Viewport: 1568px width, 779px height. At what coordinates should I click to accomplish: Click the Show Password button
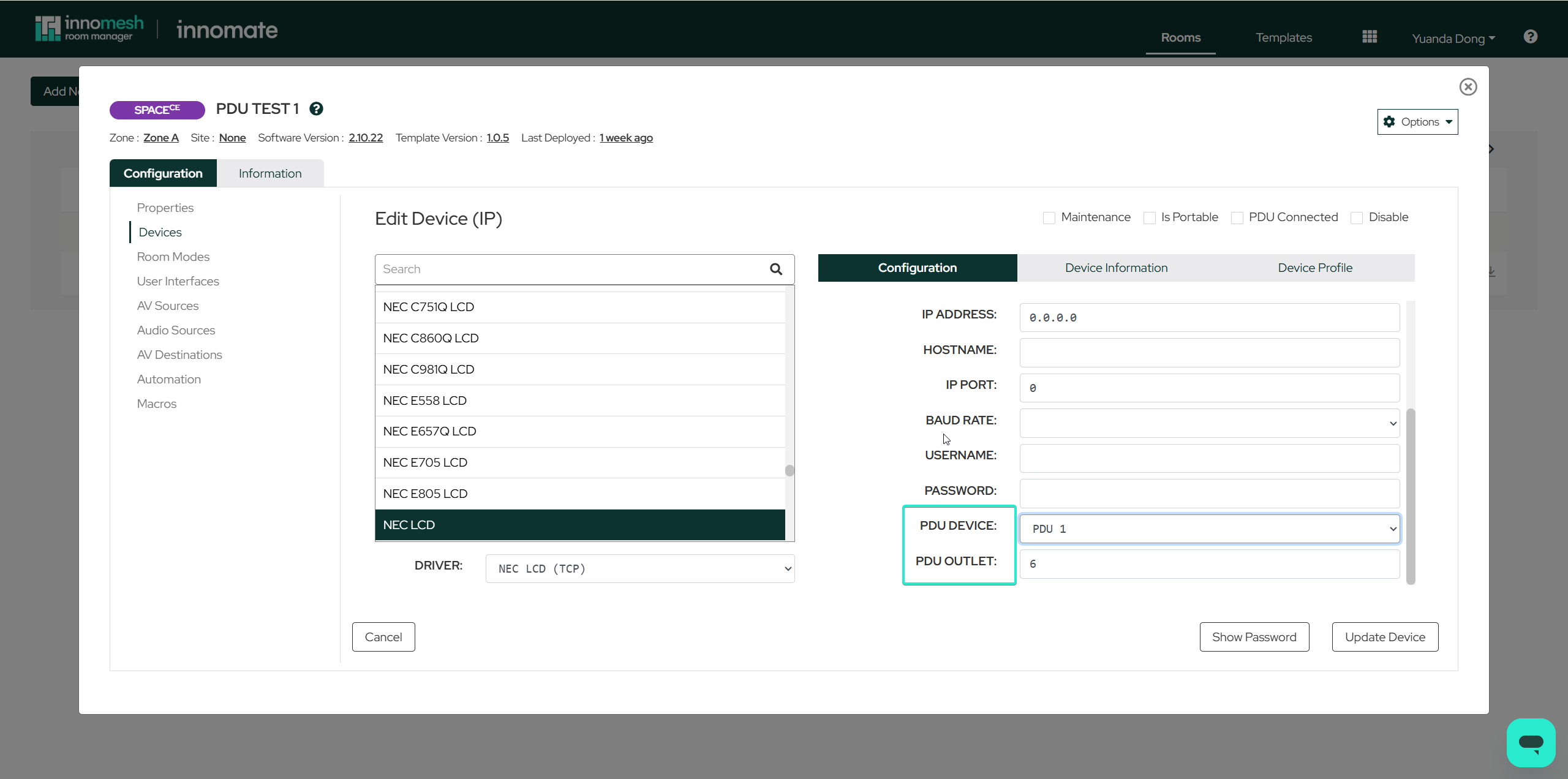tap(1254, 637)
